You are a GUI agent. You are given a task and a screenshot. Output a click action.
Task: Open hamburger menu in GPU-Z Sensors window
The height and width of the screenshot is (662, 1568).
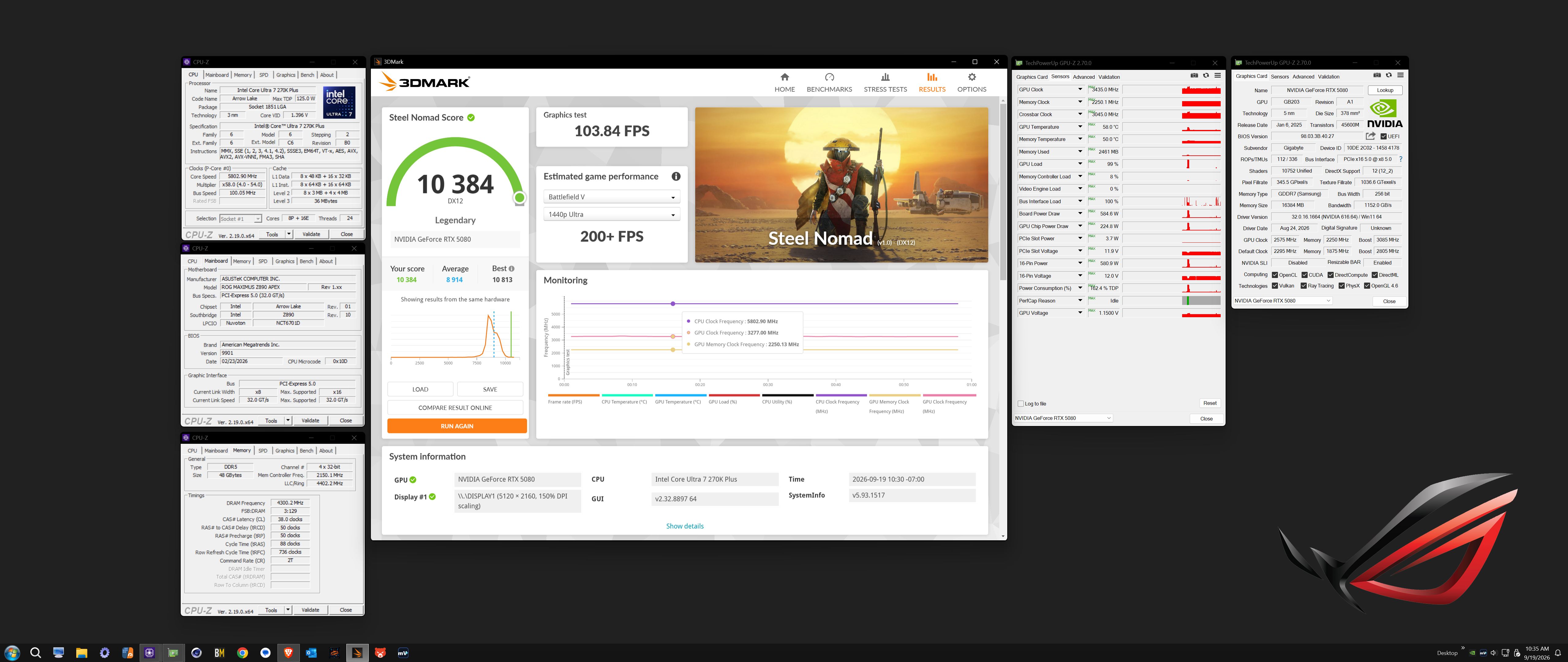[1217, 76]
